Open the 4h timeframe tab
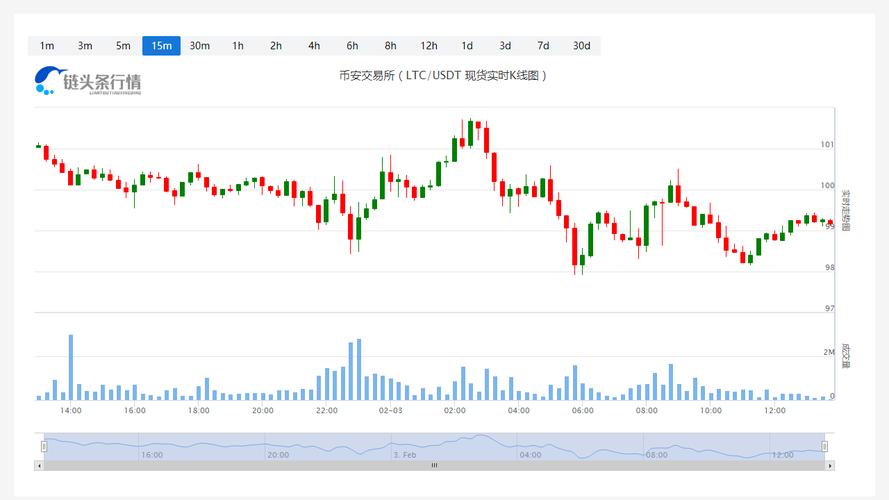This screenshot has width=889, height=500. click(x=314, y=45)
